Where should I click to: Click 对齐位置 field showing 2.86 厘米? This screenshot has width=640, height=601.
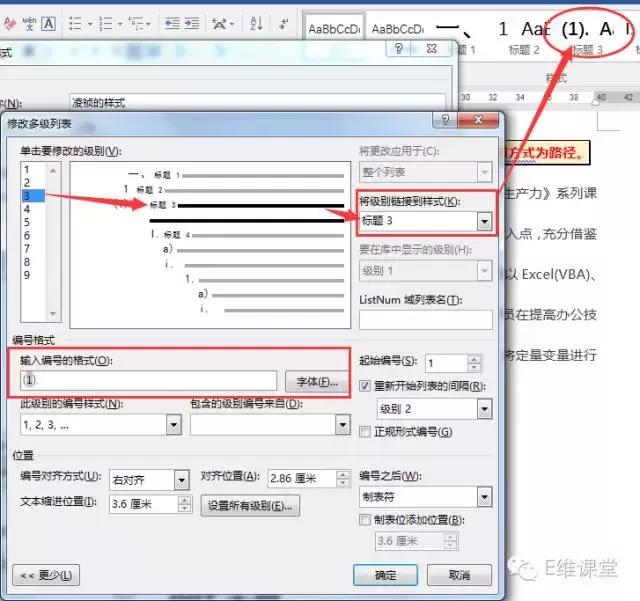(302, 478)
